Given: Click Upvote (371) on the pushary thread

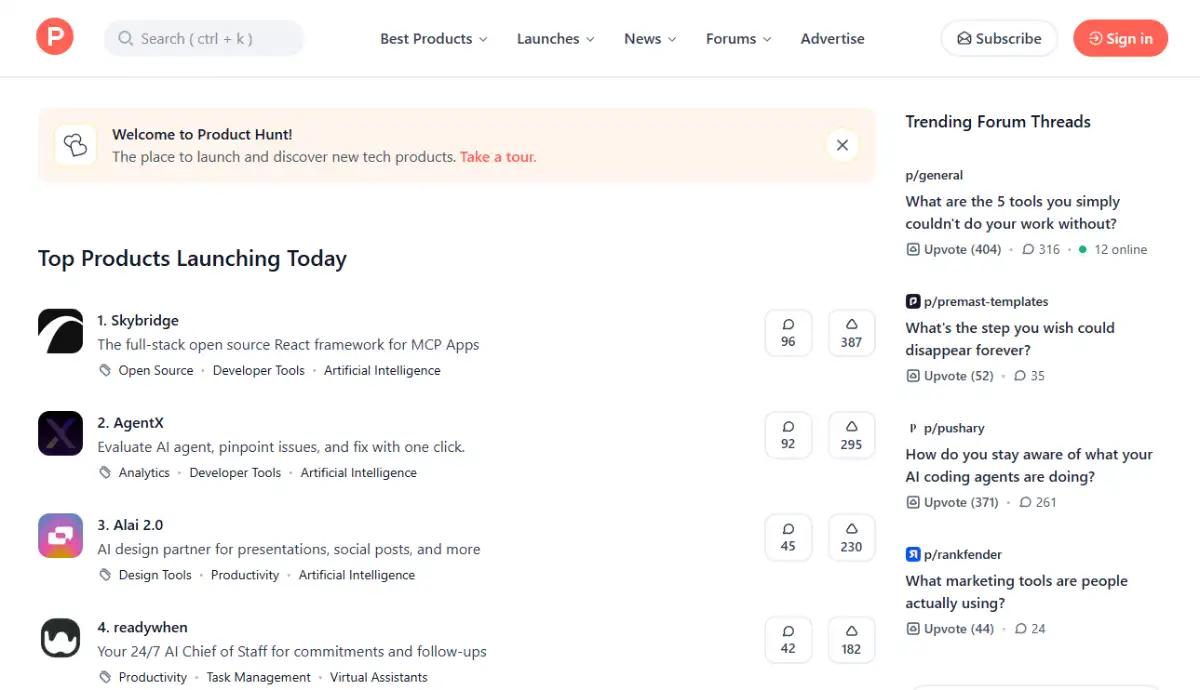Looking at the screenshot, I should click(x=952, y=502).
